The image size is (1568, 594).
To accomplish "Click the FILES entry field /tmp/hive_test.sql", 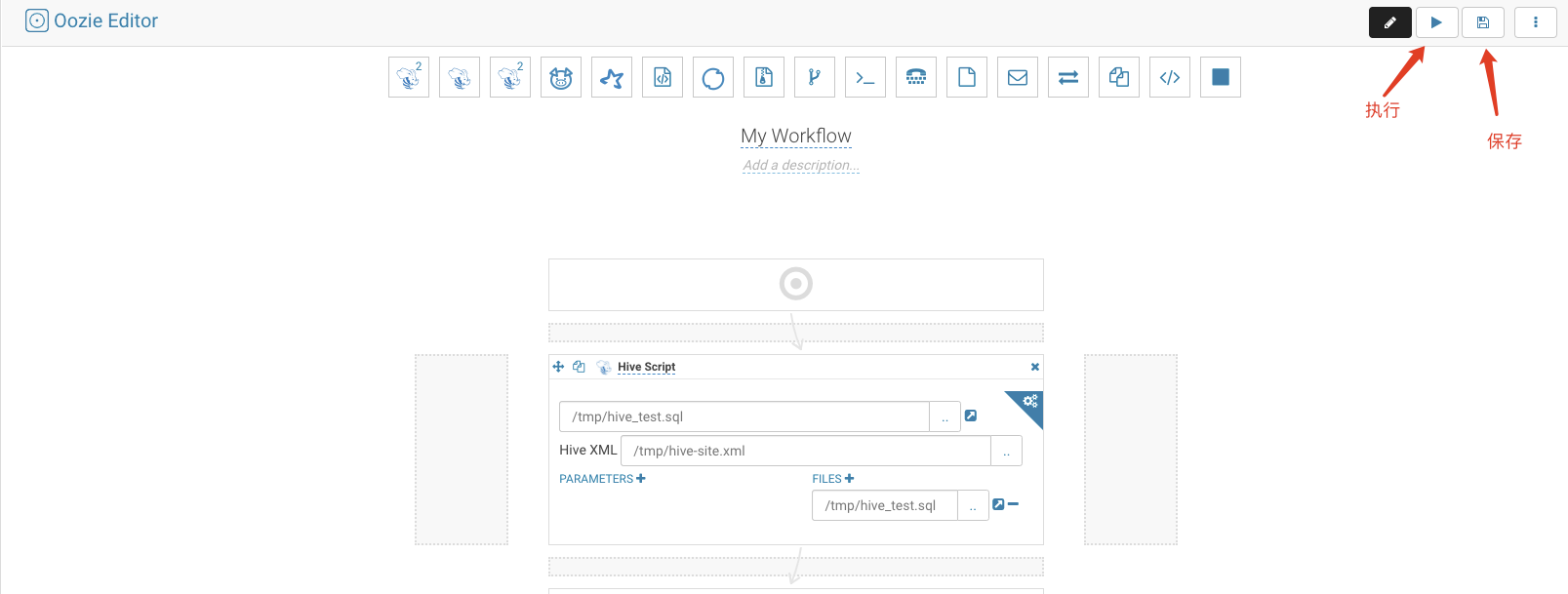I will 885,505.
